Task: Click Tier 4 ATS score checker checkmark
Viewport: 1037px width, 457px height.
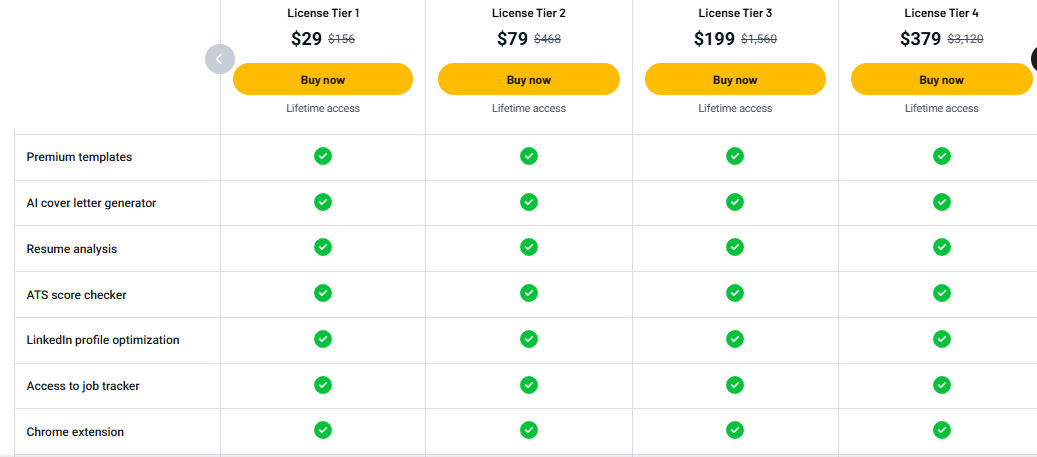Action: (x=941, y=293)
